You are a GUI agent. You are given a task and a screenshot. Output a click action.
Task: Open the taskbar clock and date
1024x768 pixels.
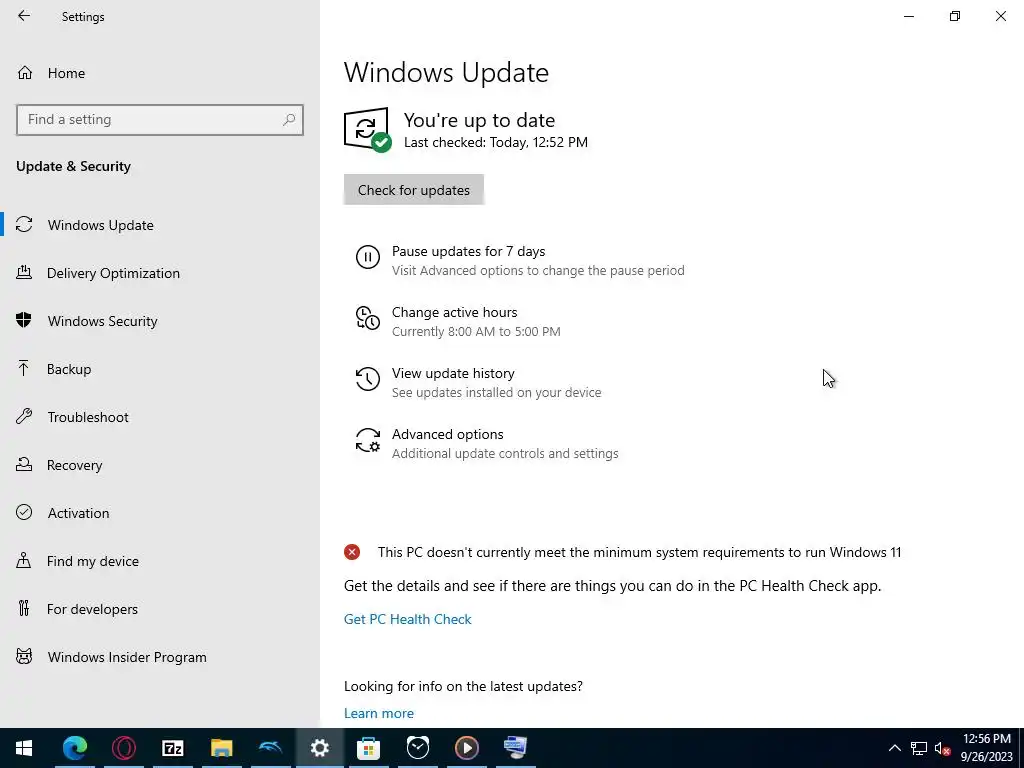[x=987, y=748]
